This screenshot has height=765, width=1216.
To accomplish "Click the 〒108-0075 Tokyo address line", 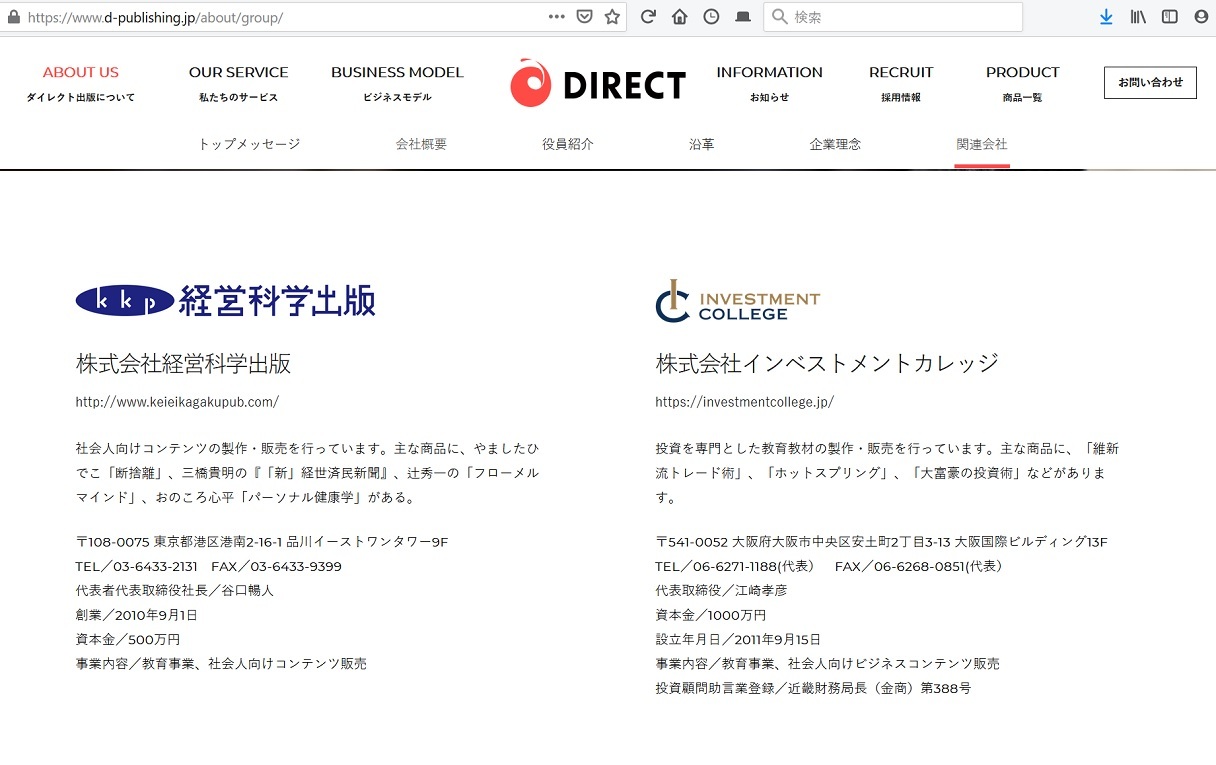I will coord(262,542).
